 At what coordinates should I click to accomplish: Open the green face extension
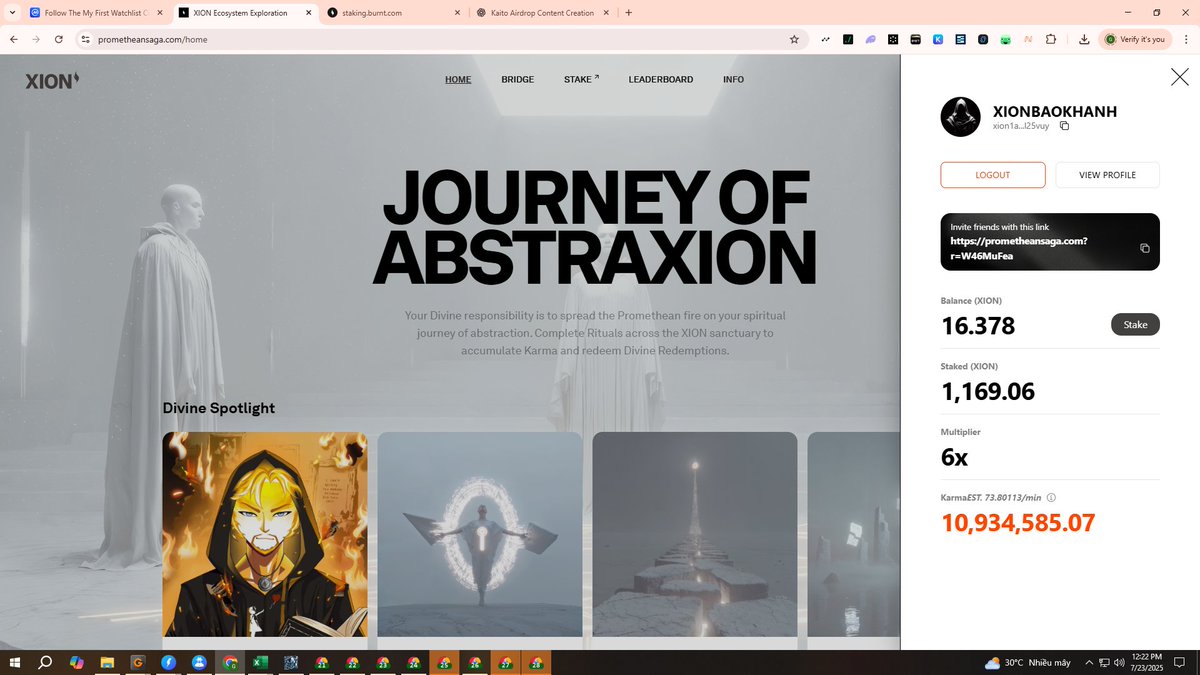click(1005, 39)
